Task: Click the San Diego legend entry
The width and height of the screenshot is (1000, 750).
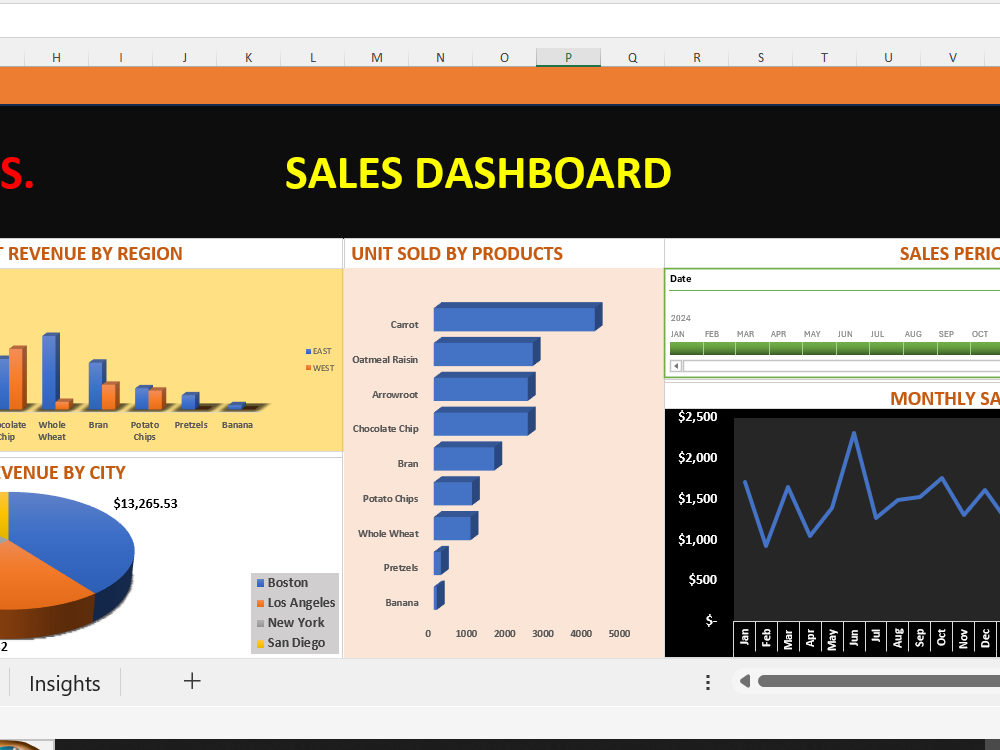Action: [x=291, y=643]
